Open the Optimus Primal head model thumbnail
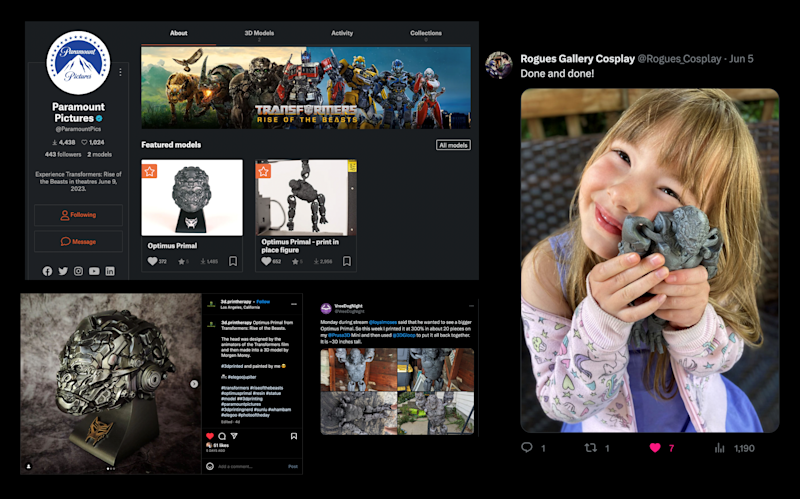This screenshot has height=499, width=800. point(192,197)
